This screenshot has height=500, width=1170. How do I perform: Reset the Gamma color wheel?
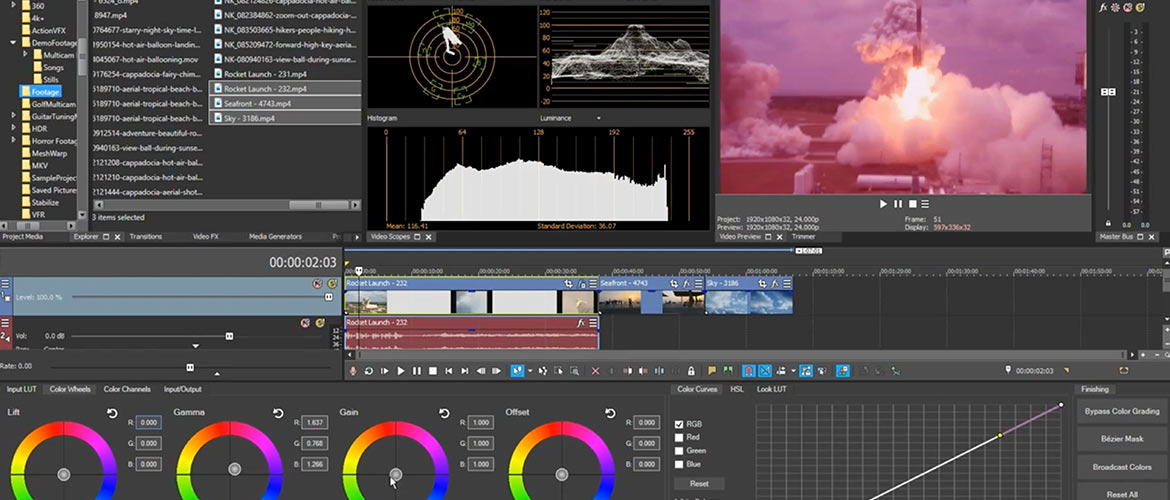pyautogui.click(x=278, y=413)
